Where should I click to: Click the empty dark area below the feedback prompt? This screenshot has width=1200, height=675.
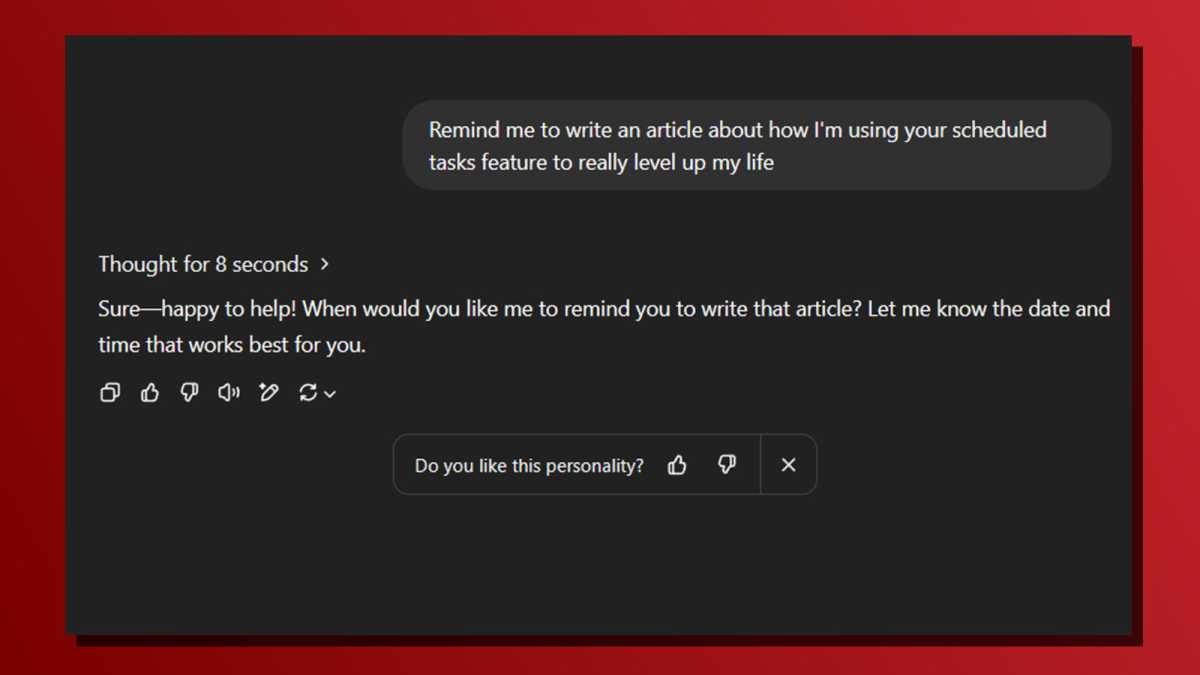(x=600, y=570)
